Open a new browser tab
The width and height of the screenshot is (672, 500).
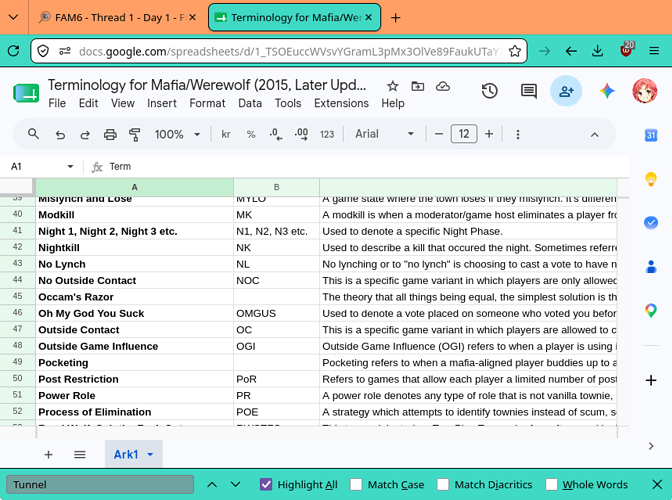[396, 18]
